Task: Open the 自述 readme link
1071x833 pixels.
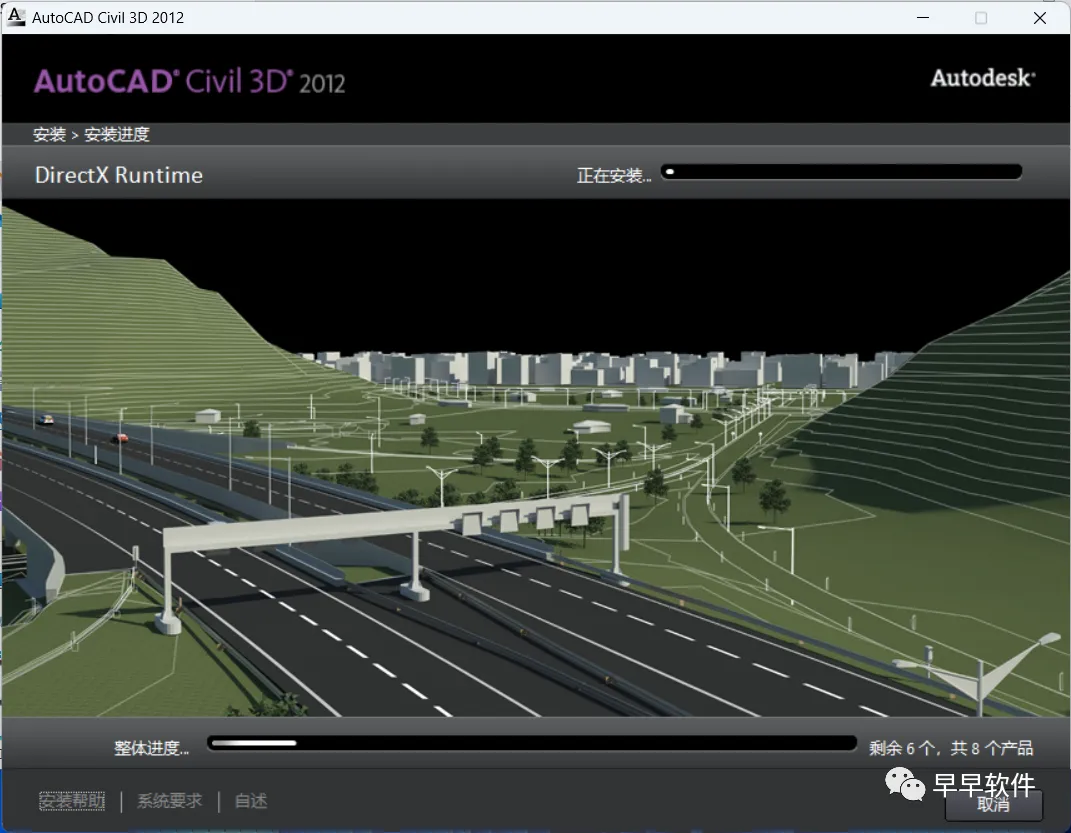Action: [x=251, y=800]
